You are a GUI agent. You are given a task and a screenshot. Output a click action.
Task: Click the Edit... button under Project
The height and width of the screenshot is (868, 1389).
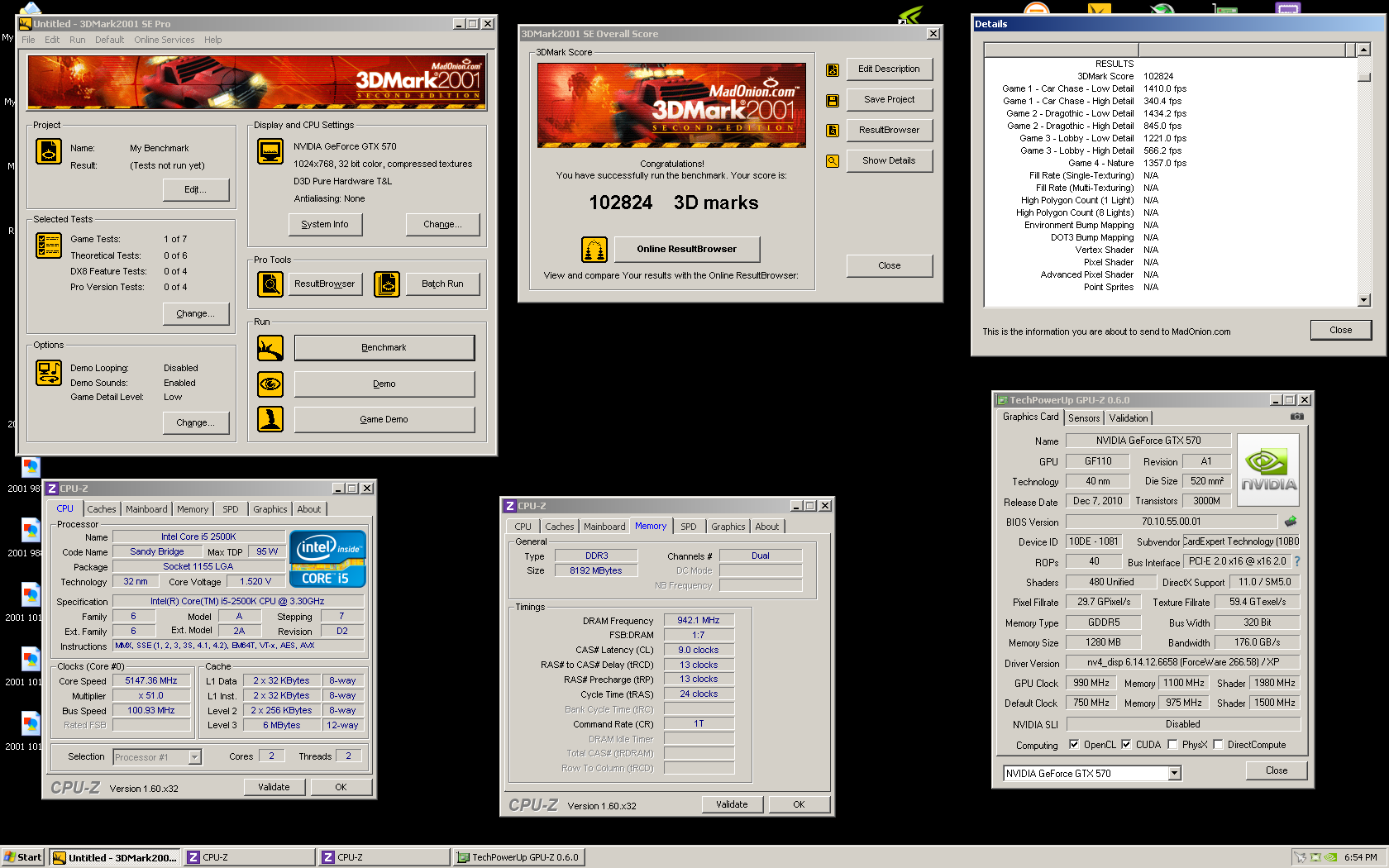click(196, 189)
